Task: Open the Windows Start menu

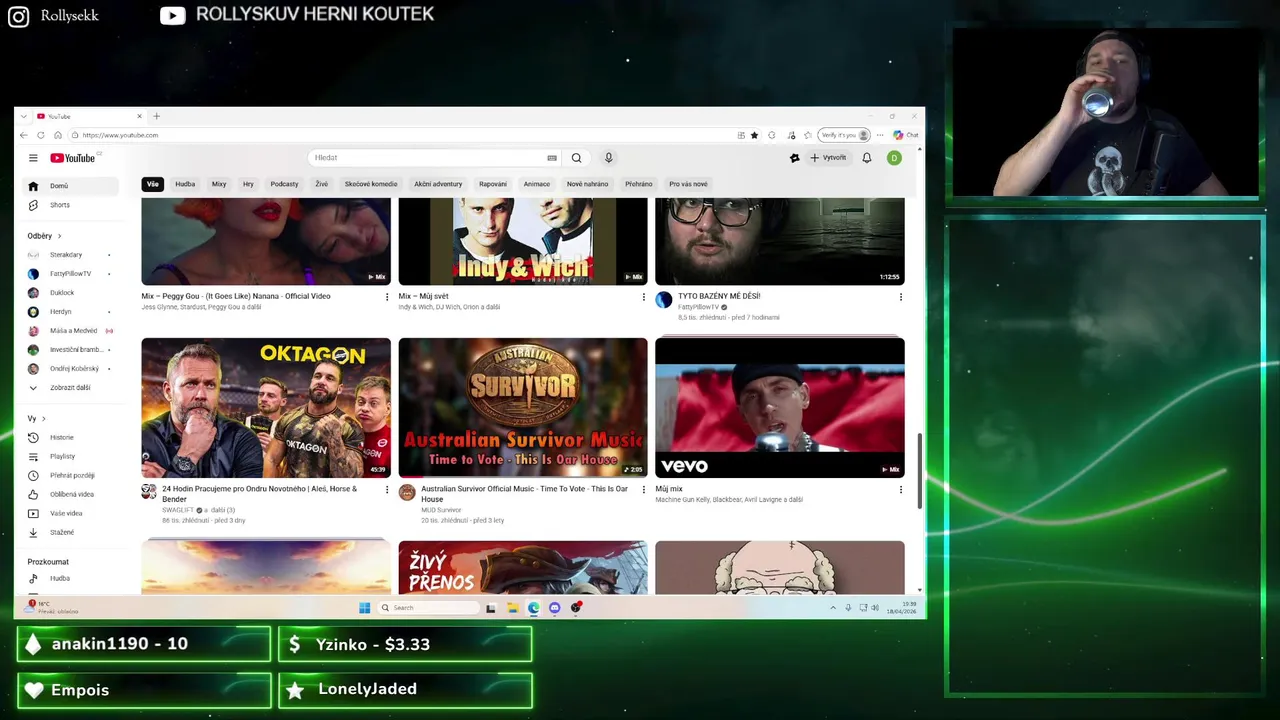Action: click(x=365, y=607)
